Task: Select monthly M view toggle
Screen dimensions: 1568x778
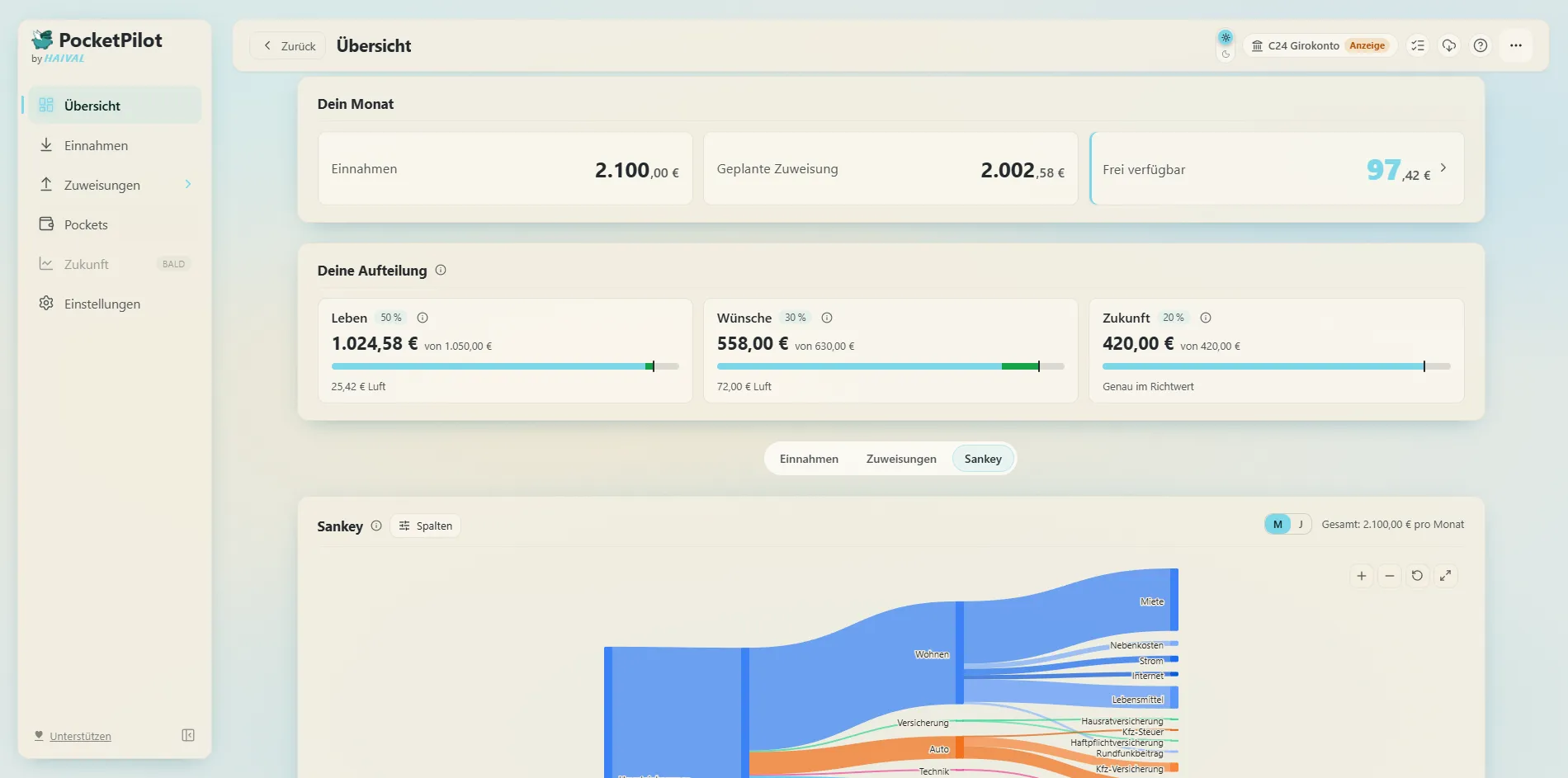Action: coord(1278,524)
